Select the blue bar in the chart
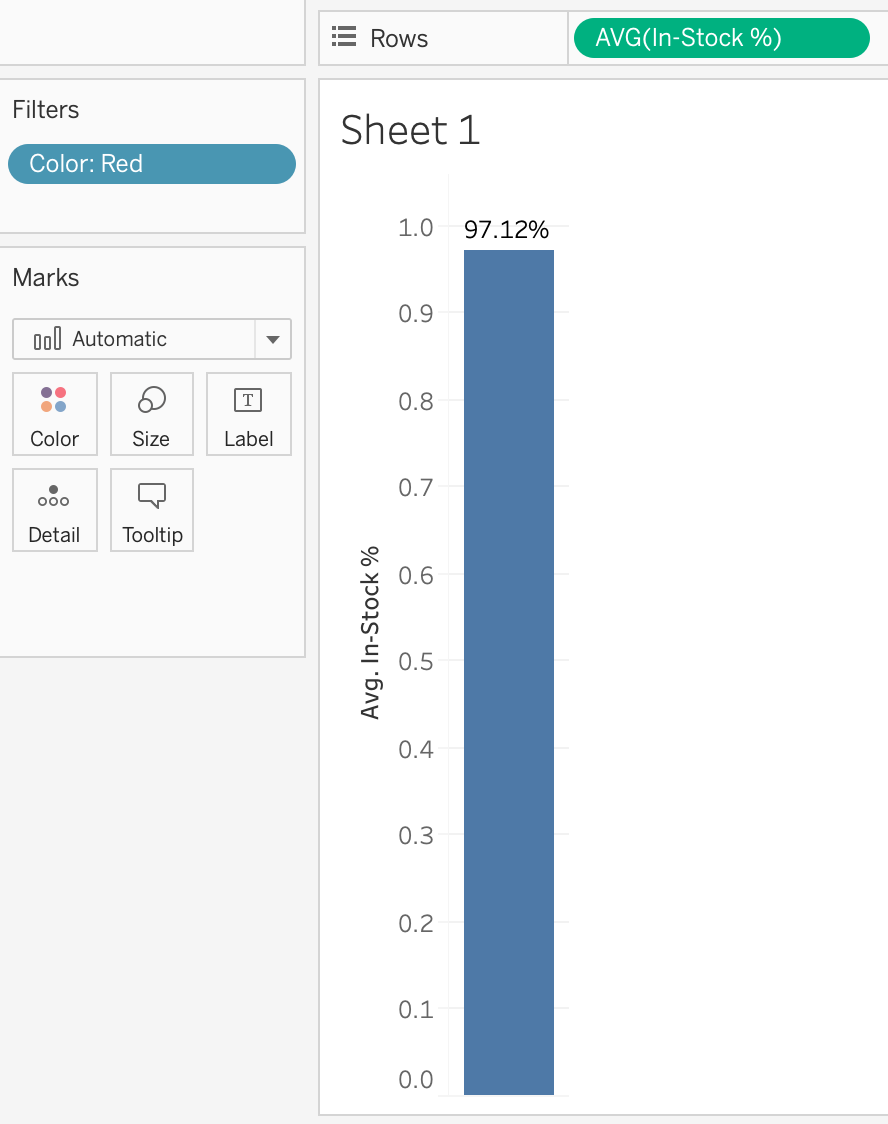The width and height of the screenshot is (888, 1124). 508,670
